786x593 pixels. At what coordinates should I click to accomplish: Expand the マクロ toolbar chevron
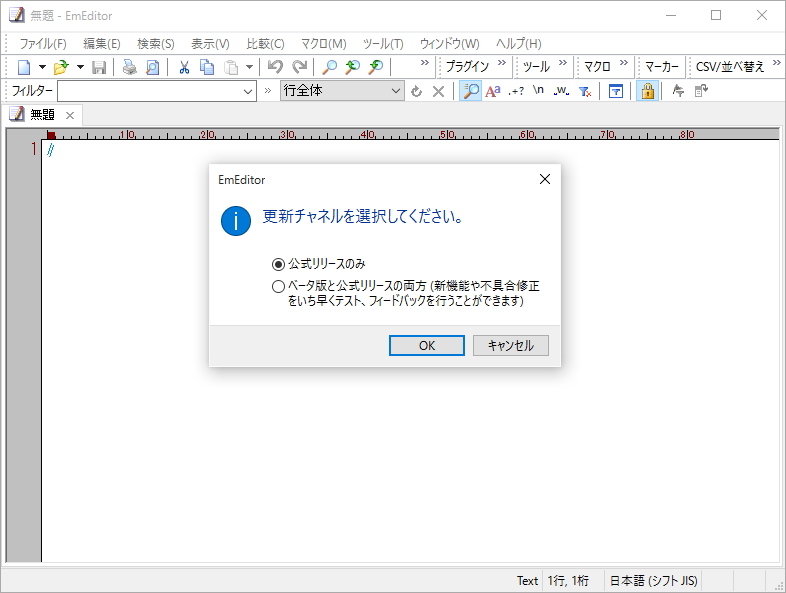pyautogui.click(x=624, y=63)
